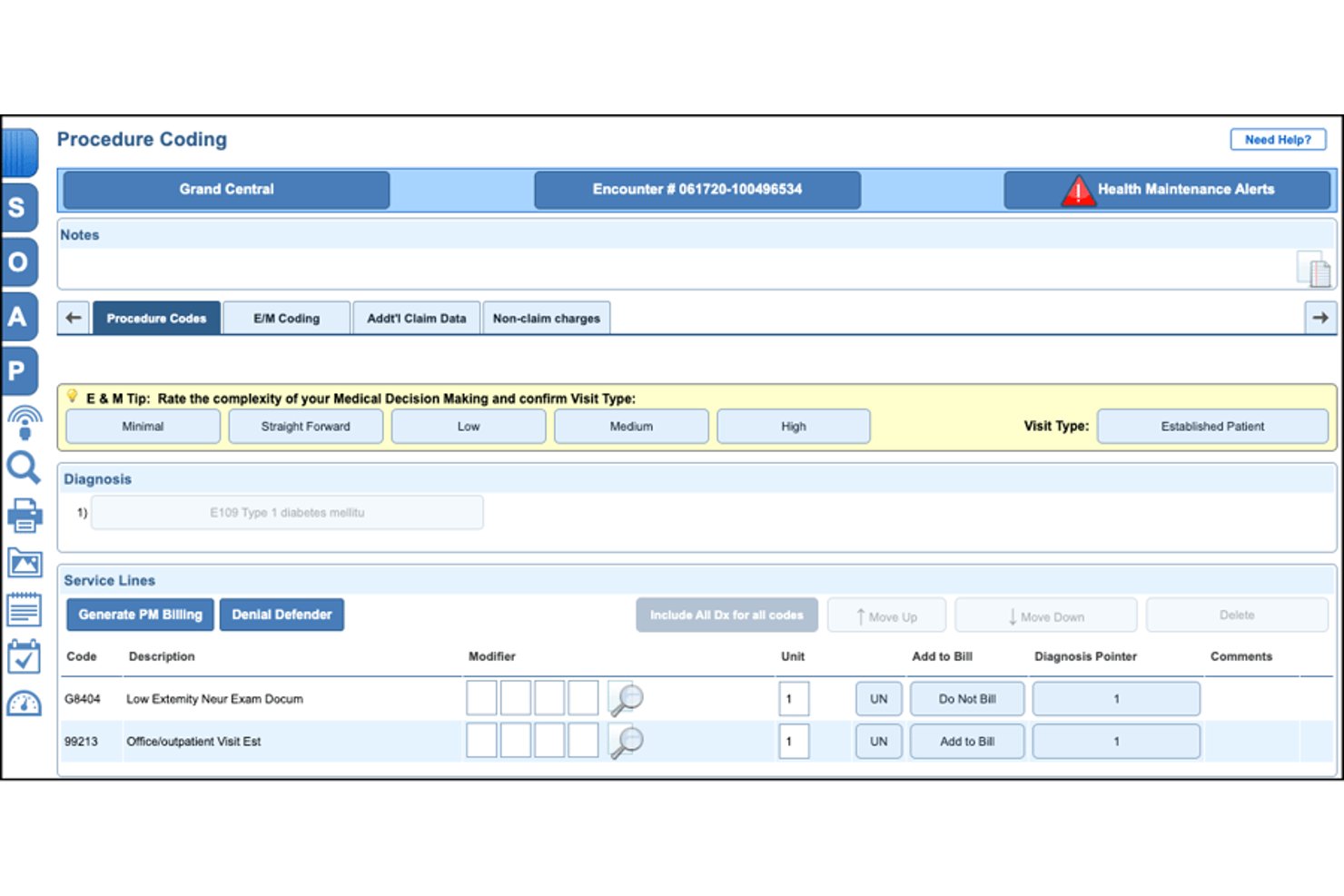Click the printer icon in sidebar

[25, 515]
